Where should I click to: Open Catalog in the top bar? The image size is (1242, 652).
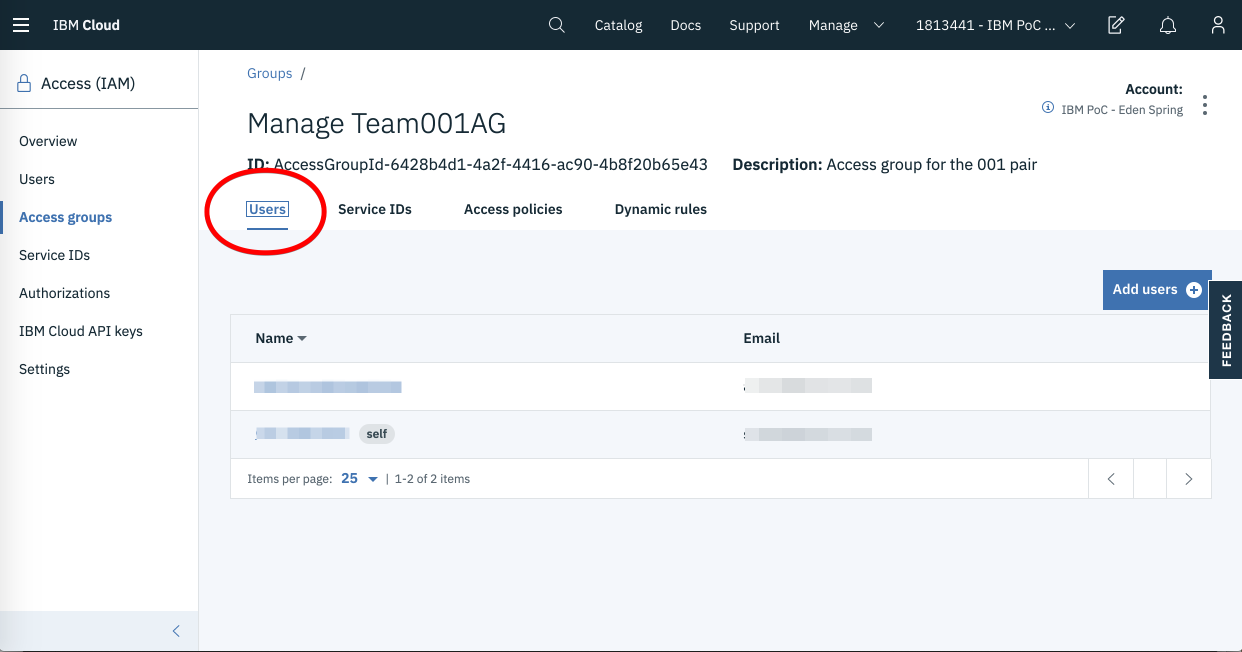[x=618, y=25]
